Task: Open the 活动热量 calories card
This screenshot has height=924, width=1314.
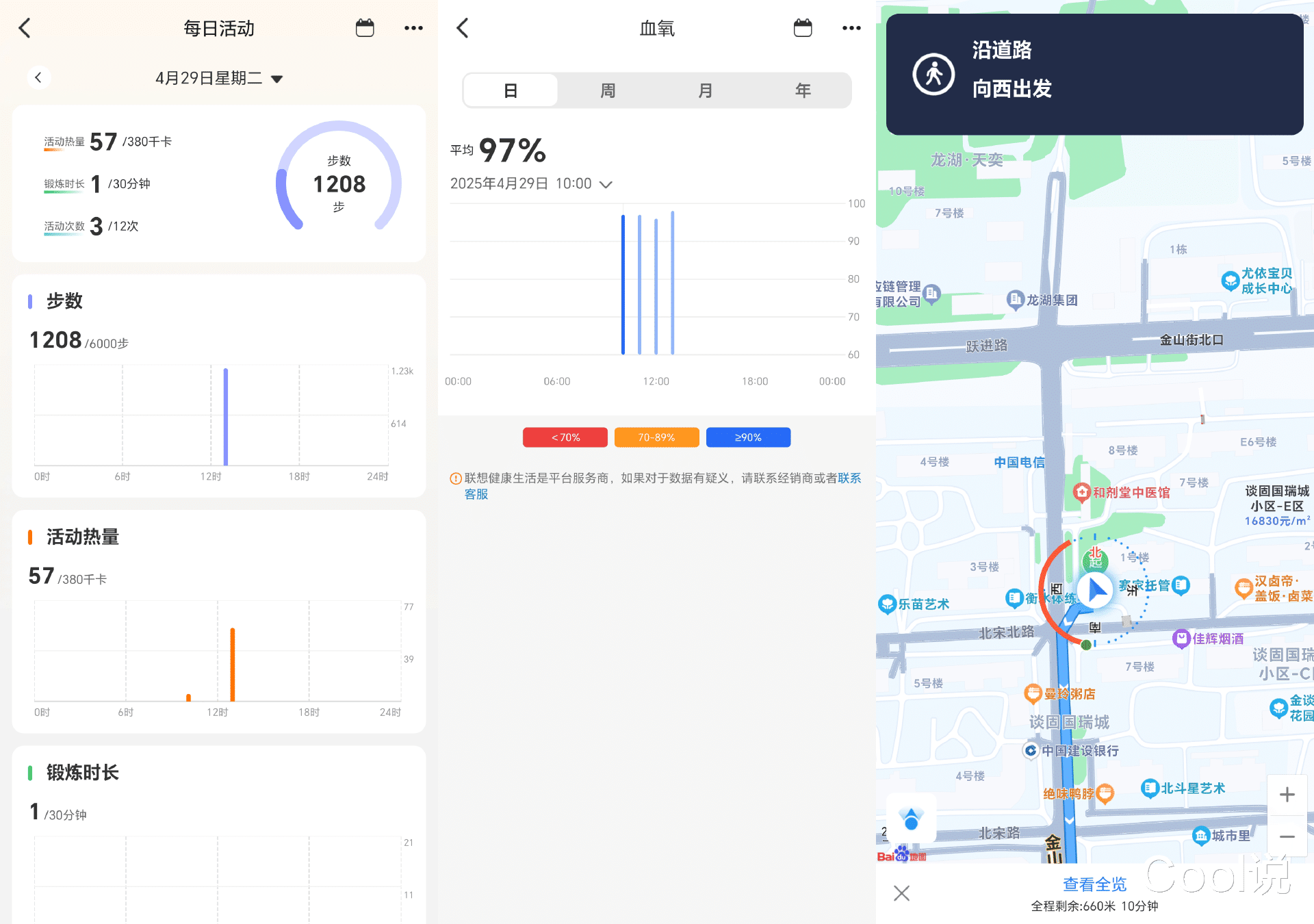Action: point(219,621)
